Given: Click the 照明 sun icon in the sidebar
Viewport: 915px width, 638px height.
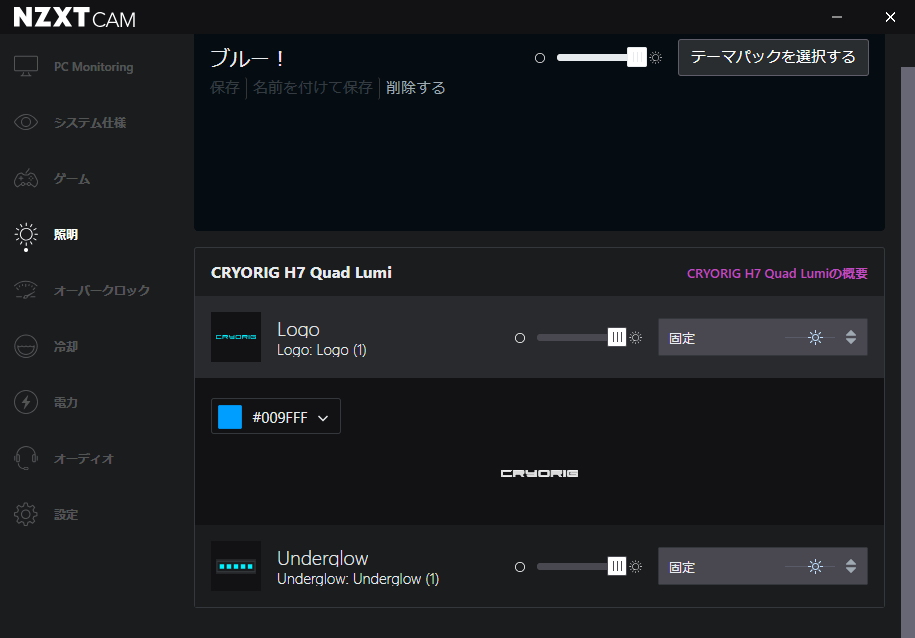Looking at the screenshot, I should (26, 234).
